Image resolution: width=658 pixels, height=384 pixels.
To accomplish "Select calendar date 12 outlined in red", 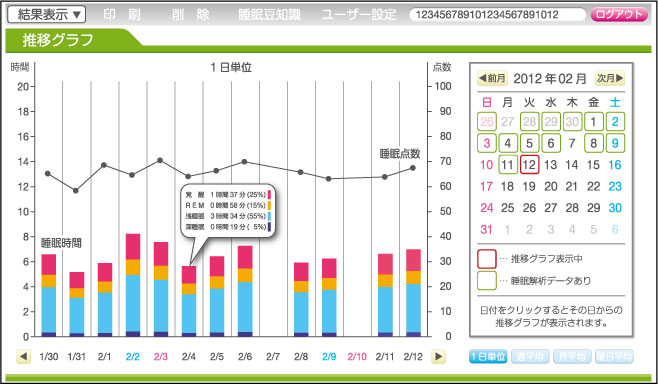I will pyautogui.click(x=529, y=165).
